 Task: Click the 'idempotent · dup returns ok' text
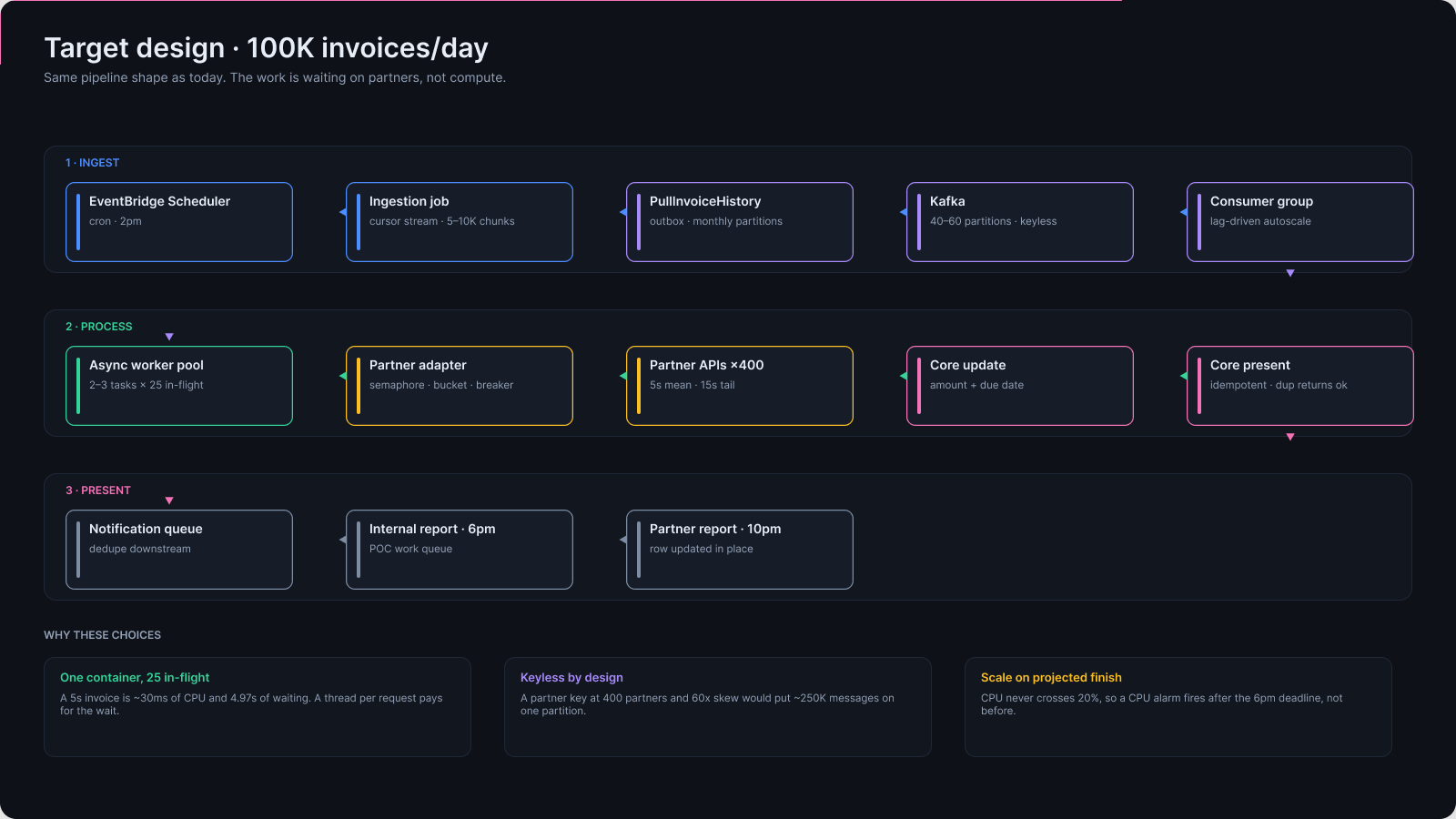(x=1279, y=385)
